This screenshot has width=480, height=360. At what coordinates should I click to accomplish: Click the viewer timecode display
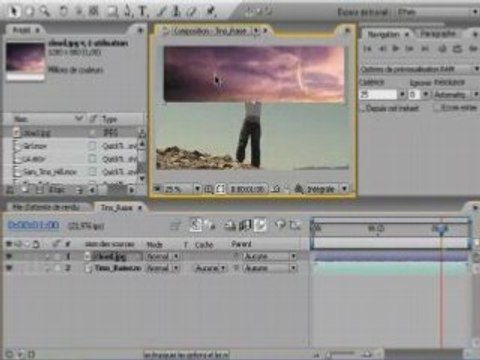pos(247,189)
